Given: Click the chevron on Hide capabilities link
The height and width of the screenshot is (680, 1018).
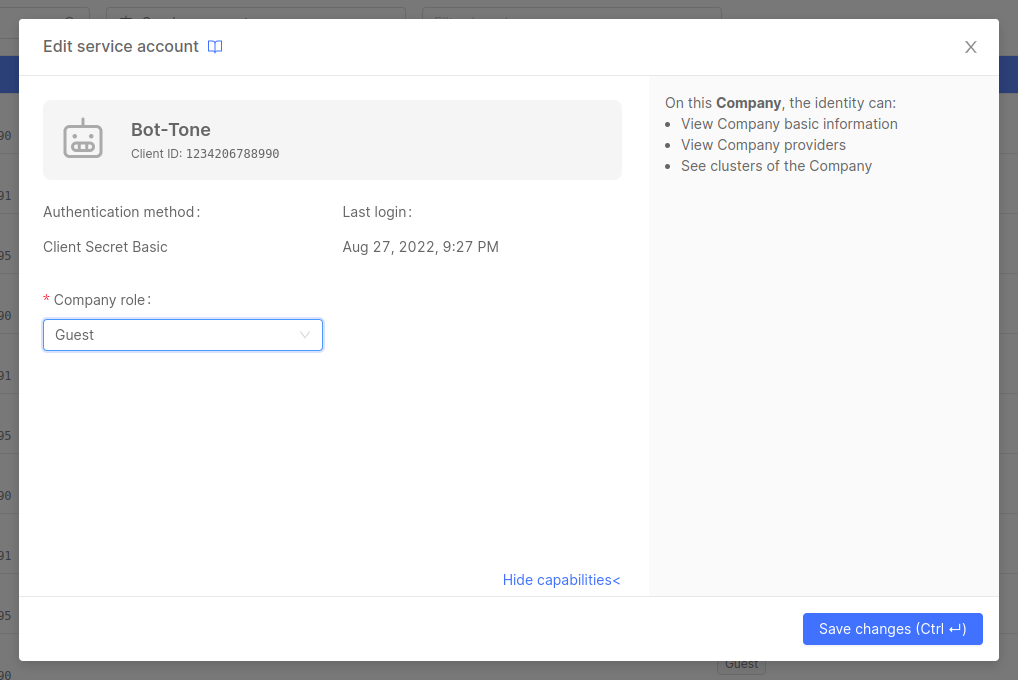Looking at the screenshot, I should point(614,580).
